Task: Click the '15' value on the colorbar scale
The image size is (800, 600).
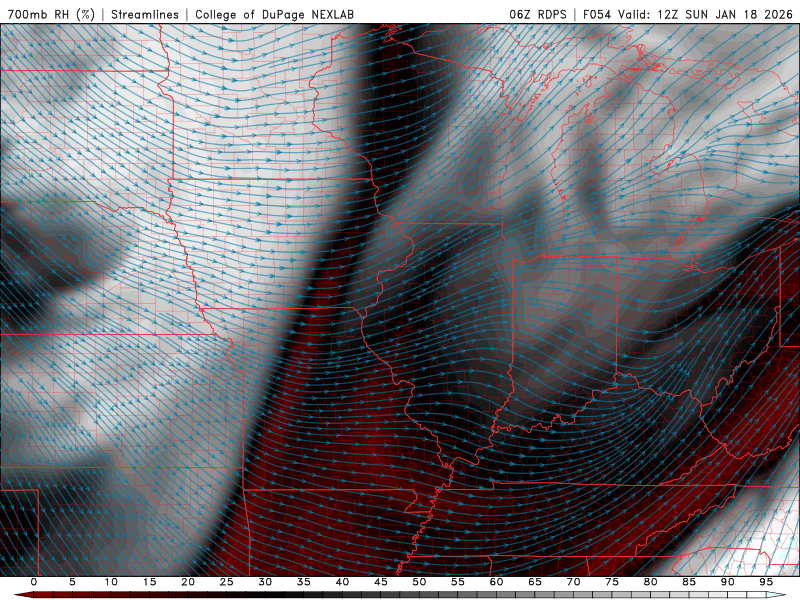Action: [149, 582]
